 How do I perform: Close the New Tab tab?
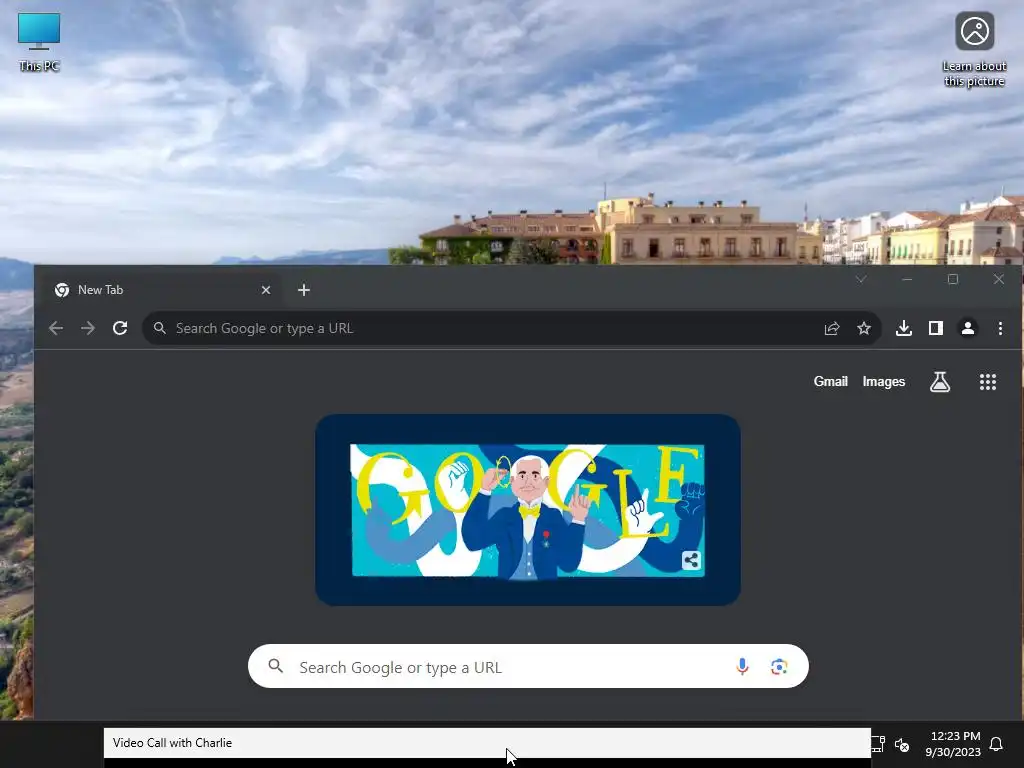[266, 290]
